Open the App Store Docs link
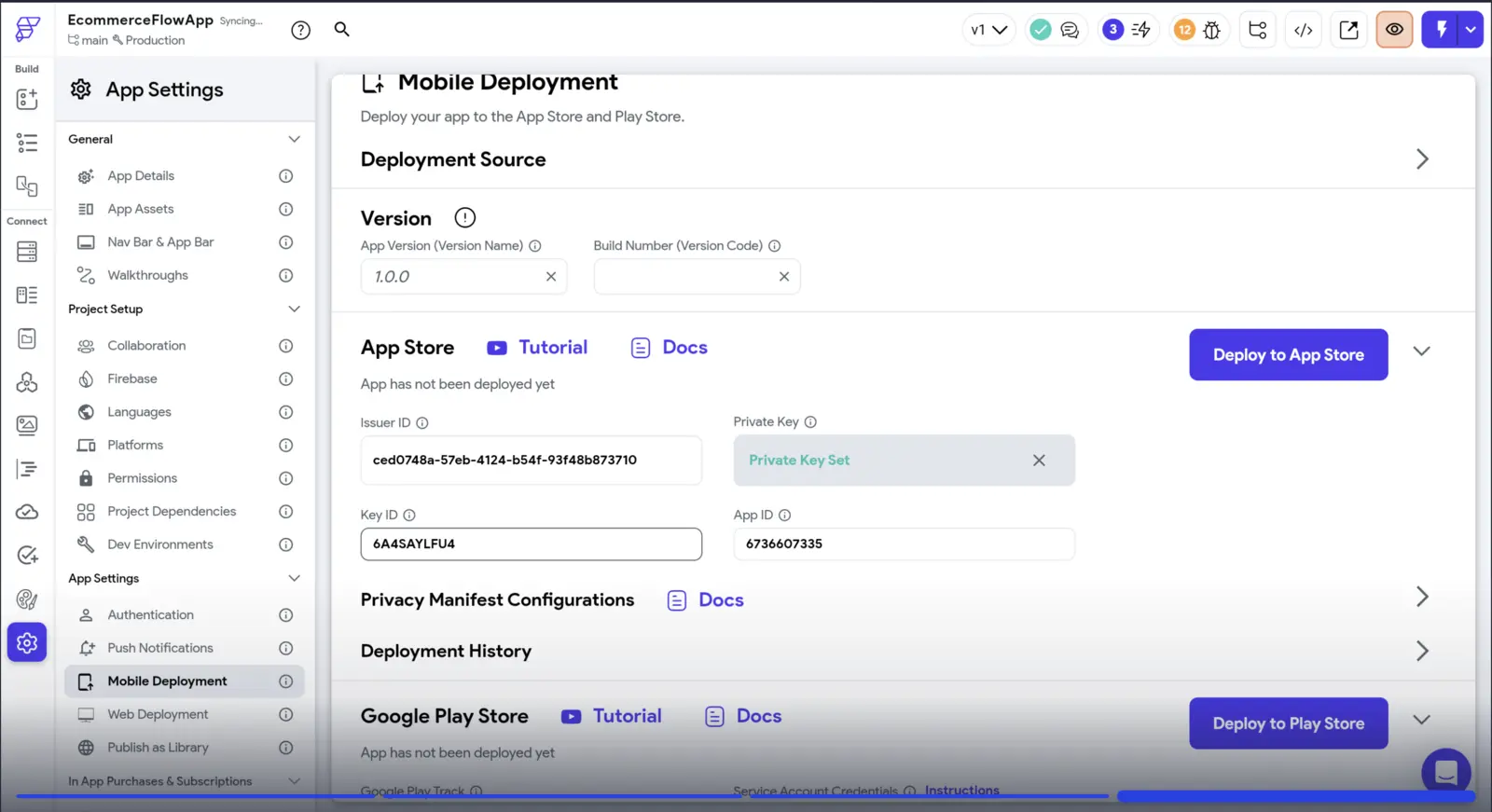This screenshot has width=1492, height=812. click(x=669, y=348)
